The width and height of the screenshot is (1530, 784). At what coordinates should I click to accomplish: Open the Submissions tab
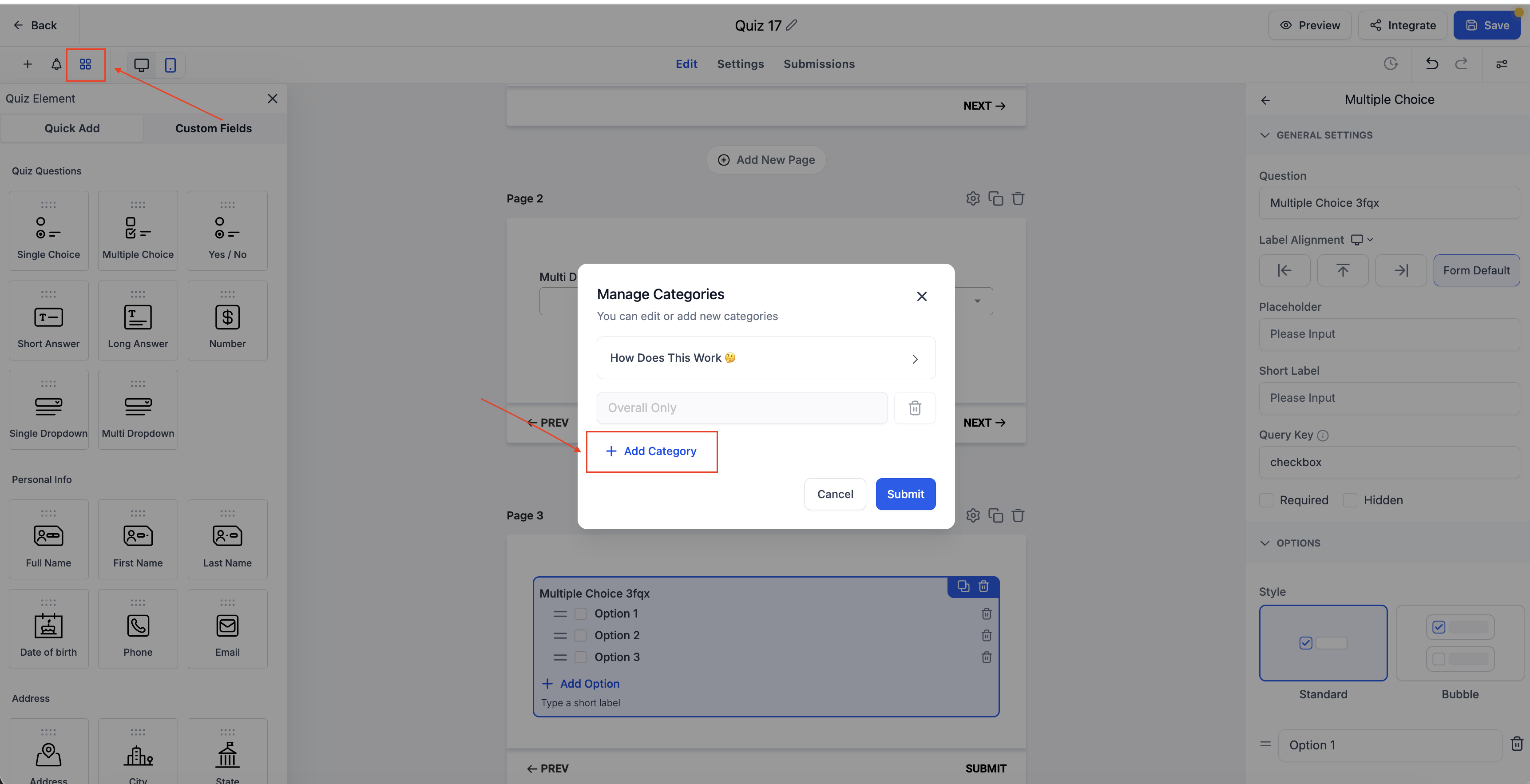pyautogui.click(x=818, y=63)
